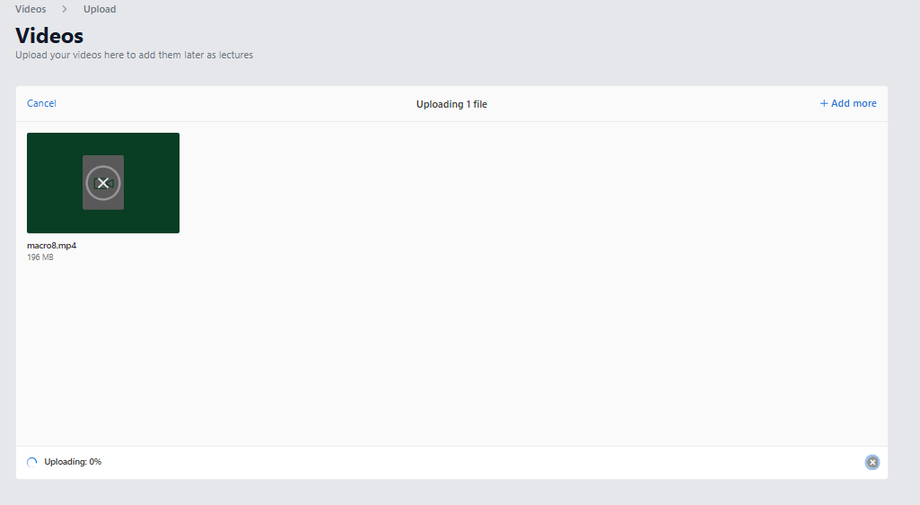Click the 196 MB file size text
The height and width of the screenshot is (505, 920).
pos(40,257)
